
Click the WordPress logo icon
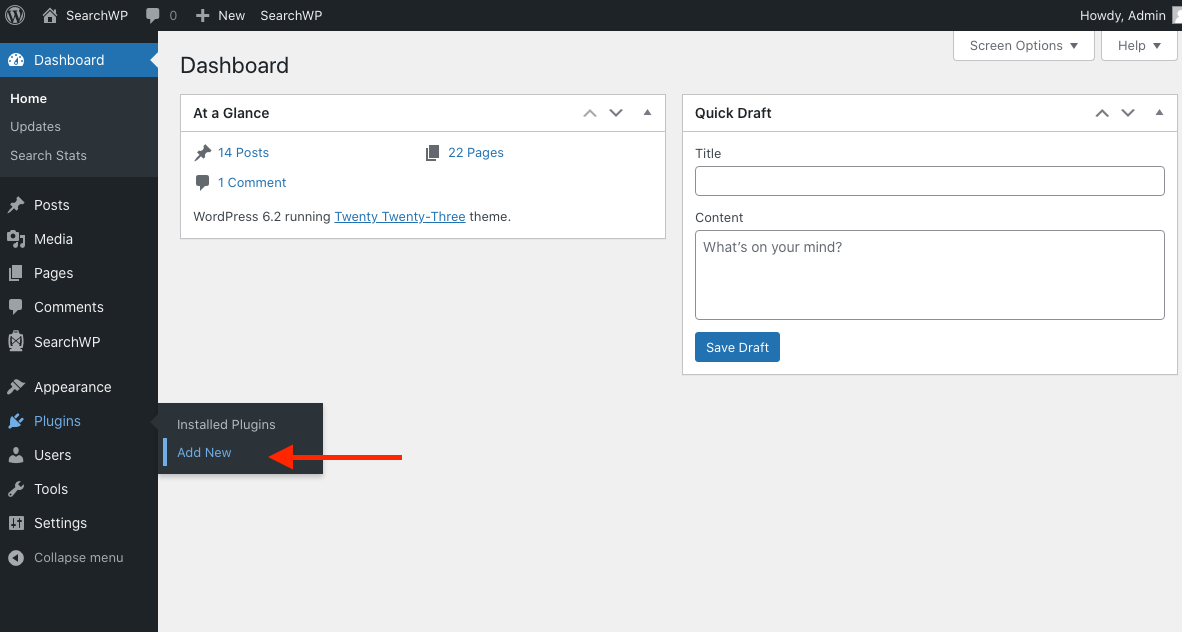point(15,15)
